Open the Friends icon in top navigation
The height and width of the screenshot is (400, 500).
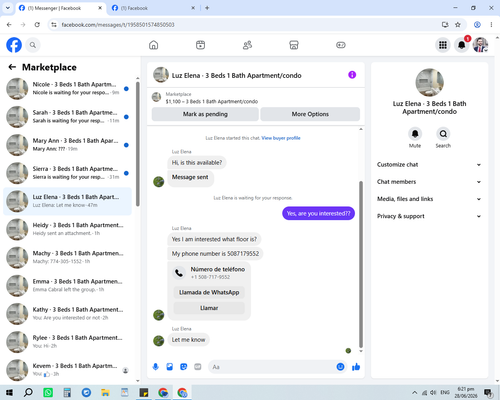click(247, 45)
